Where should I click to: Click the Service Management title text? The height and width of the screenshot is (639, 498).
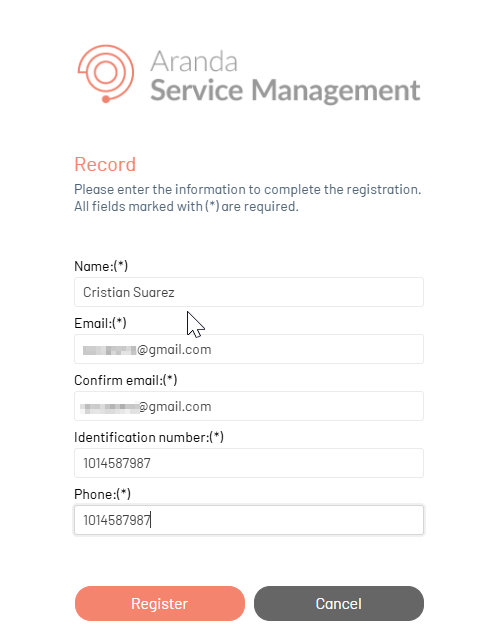285,90
